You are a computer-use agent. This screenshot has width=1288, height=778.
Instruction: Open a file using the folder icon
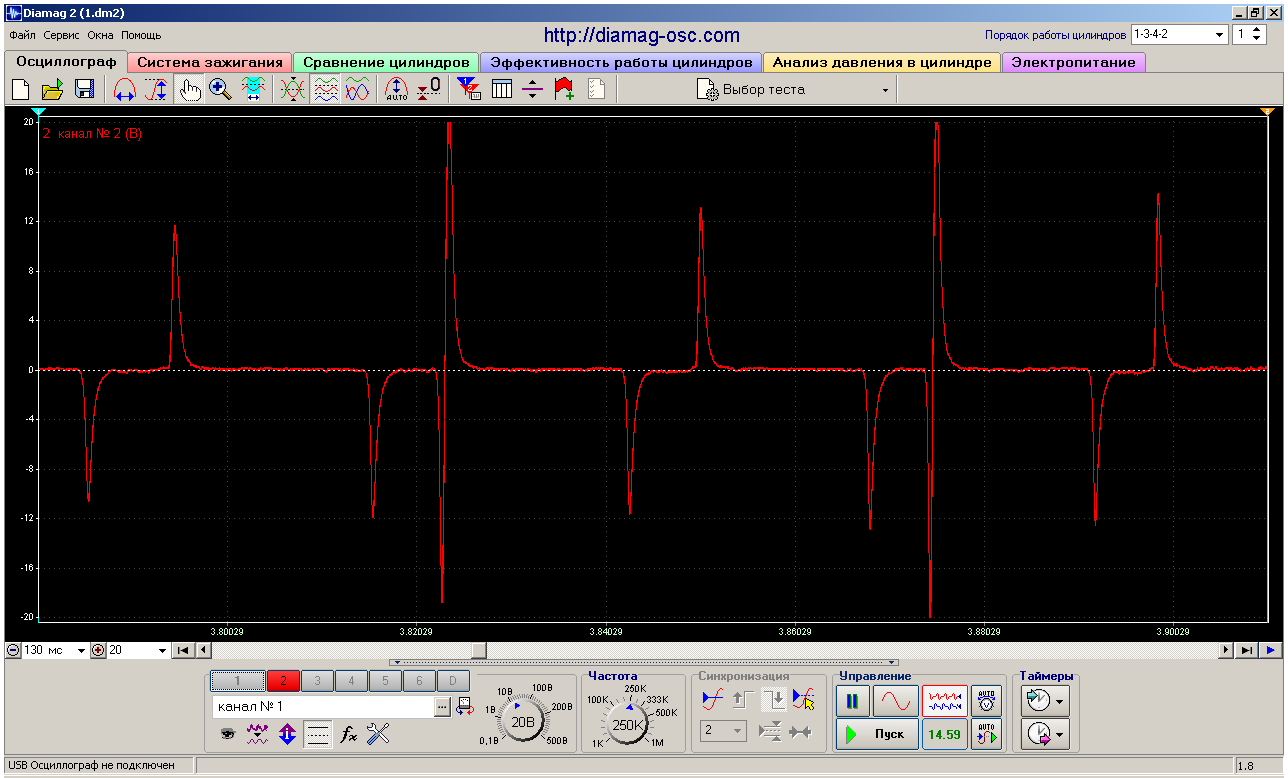pyautogui.click(x=52, y=89)
